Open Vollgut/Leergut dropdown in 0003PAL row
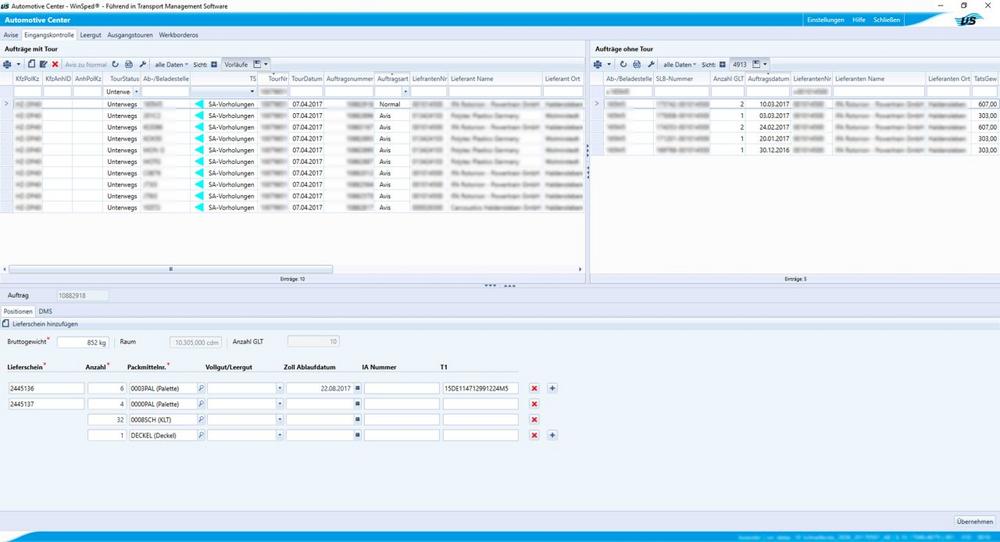The height and width of the screenshot is (542, 1000). pyautogui.click(x=279, y=388)
